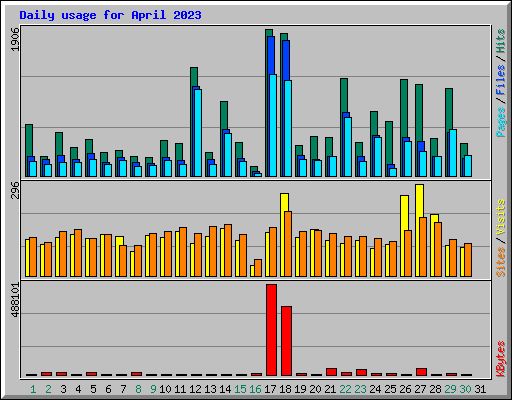Click the 'Visits' legend label

(x=501, y=218)
